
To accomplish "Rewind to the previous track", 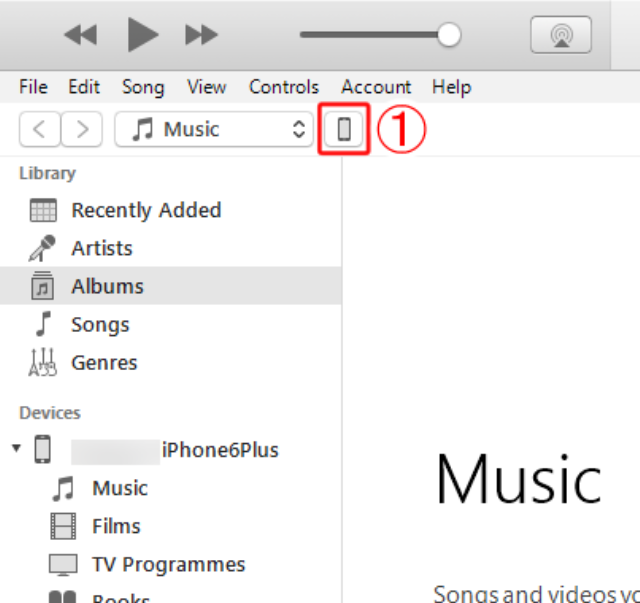I will click(x=81, y=35).
